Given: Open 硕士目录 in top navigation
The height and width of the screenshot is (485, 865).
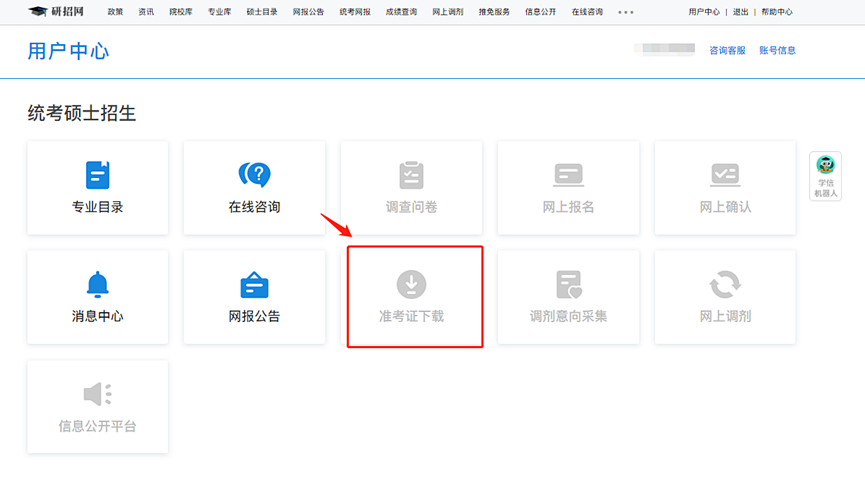Looking at the screenshot, I should point(262,12).
